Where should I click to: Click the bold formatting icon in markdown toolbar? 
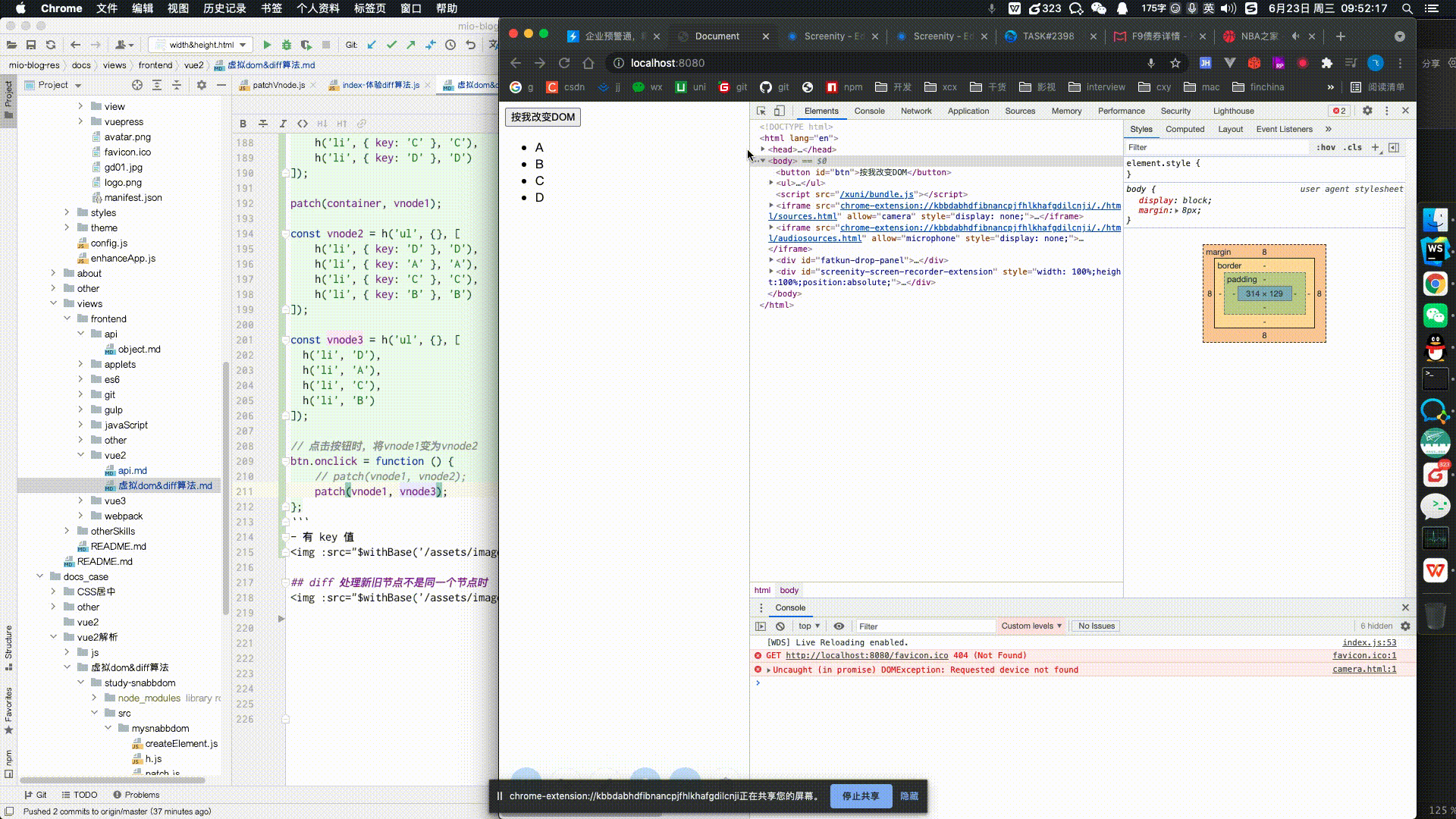point(243,124)
